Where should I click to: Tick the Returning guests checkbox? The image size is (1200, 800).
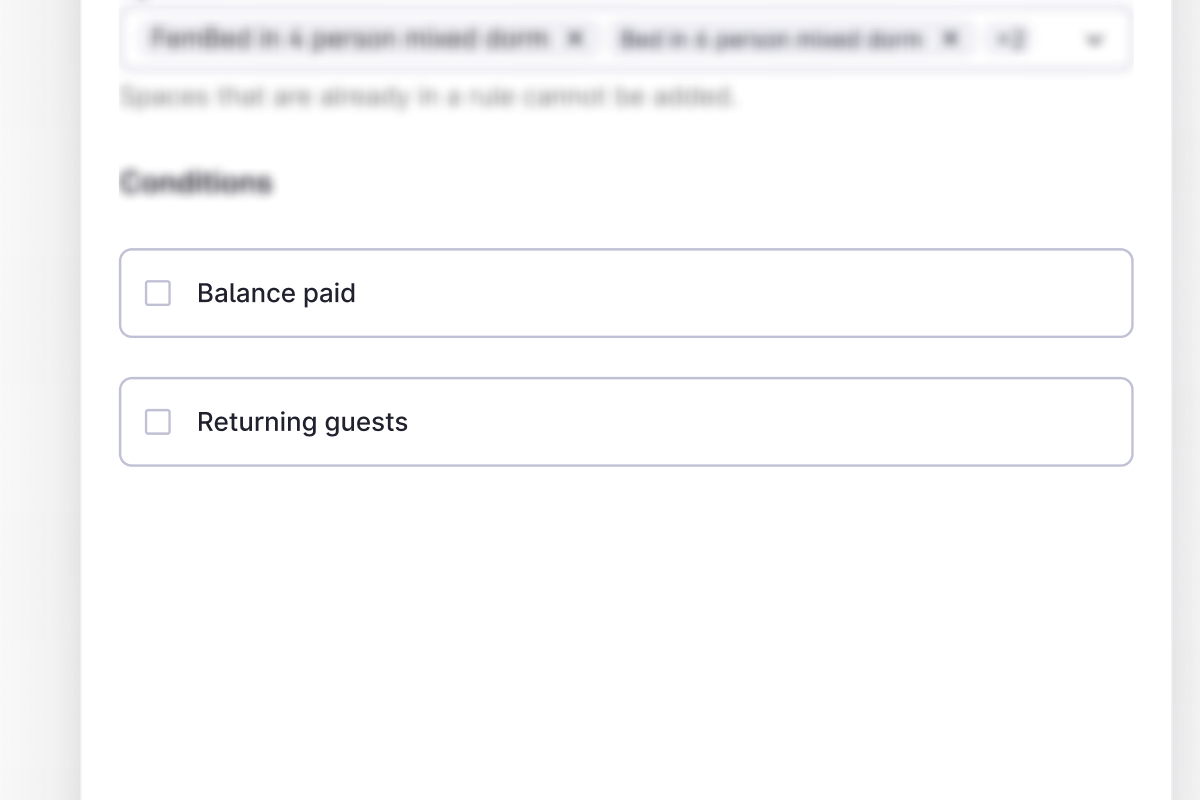158,422
